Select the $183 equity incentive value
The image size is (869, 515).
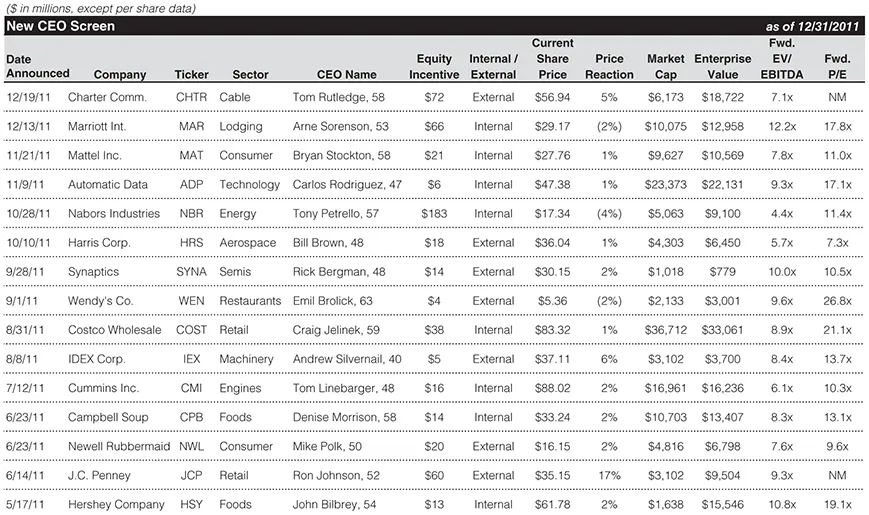click(434, 214)
